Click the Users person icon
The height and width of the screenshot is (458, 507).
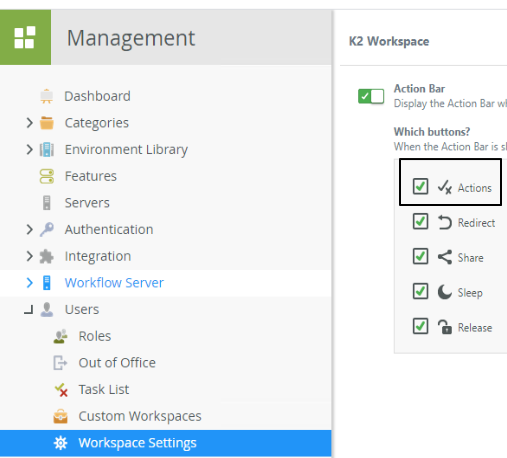pyautogui.click(x=47, y=310)
